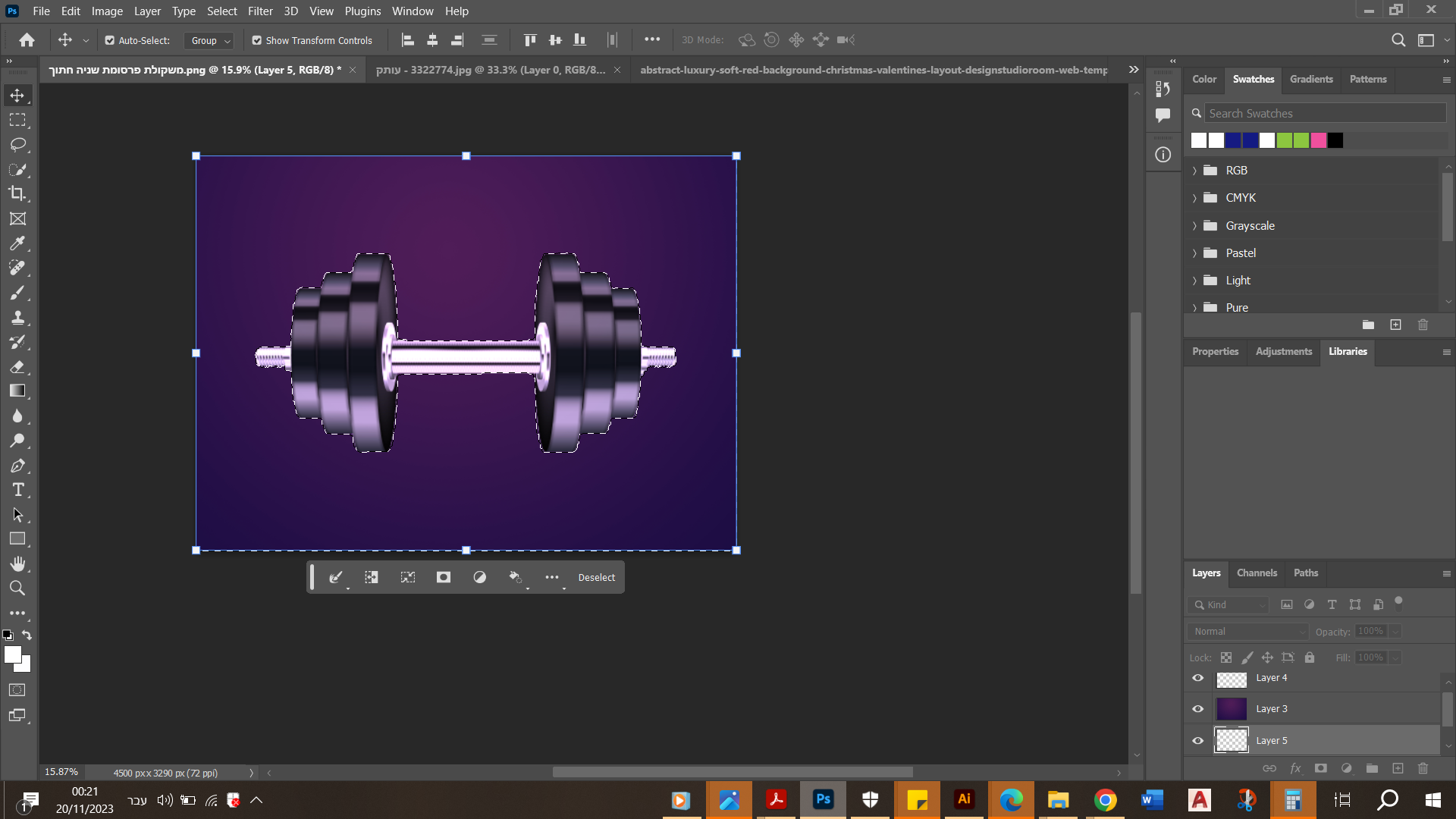Expand the Pastel swatches folder
The width and height of the screenshot is (1456, 819).
1194,253
